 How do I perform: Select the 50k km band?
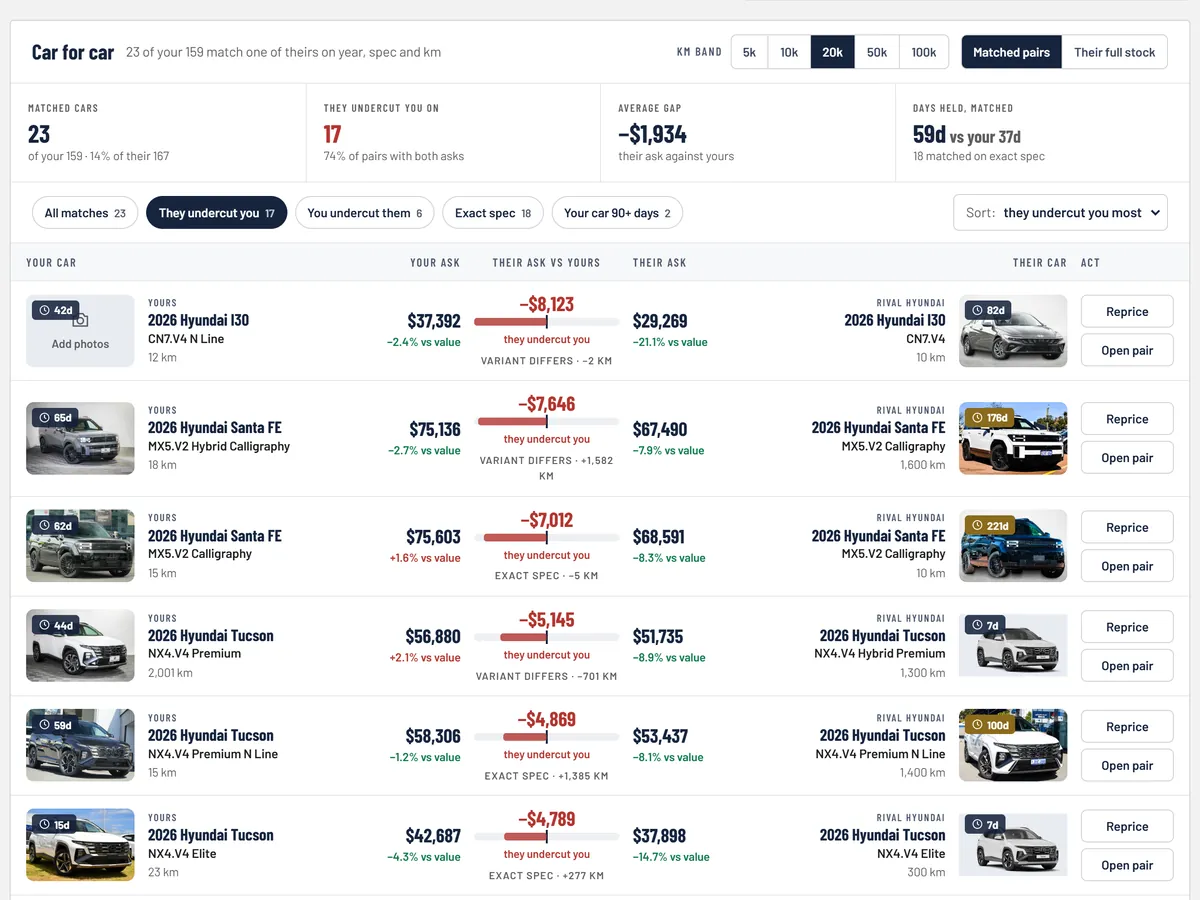tap(877, 52)
